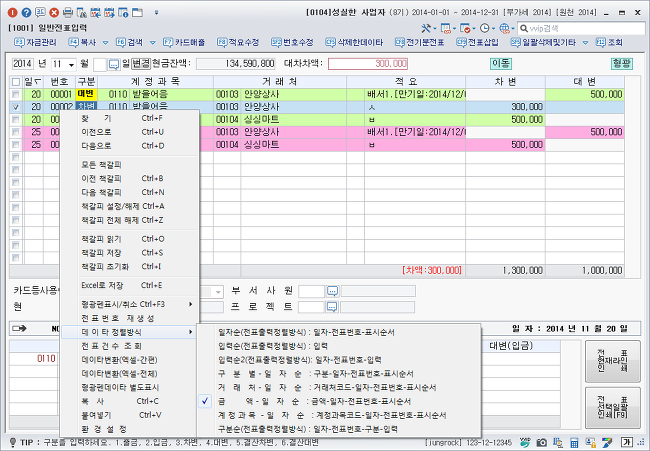Image resolution: width=650 pixels, height=451 pixels.
Task: Click the F3 자금관리 button
Action: click(x=35, y=43)
